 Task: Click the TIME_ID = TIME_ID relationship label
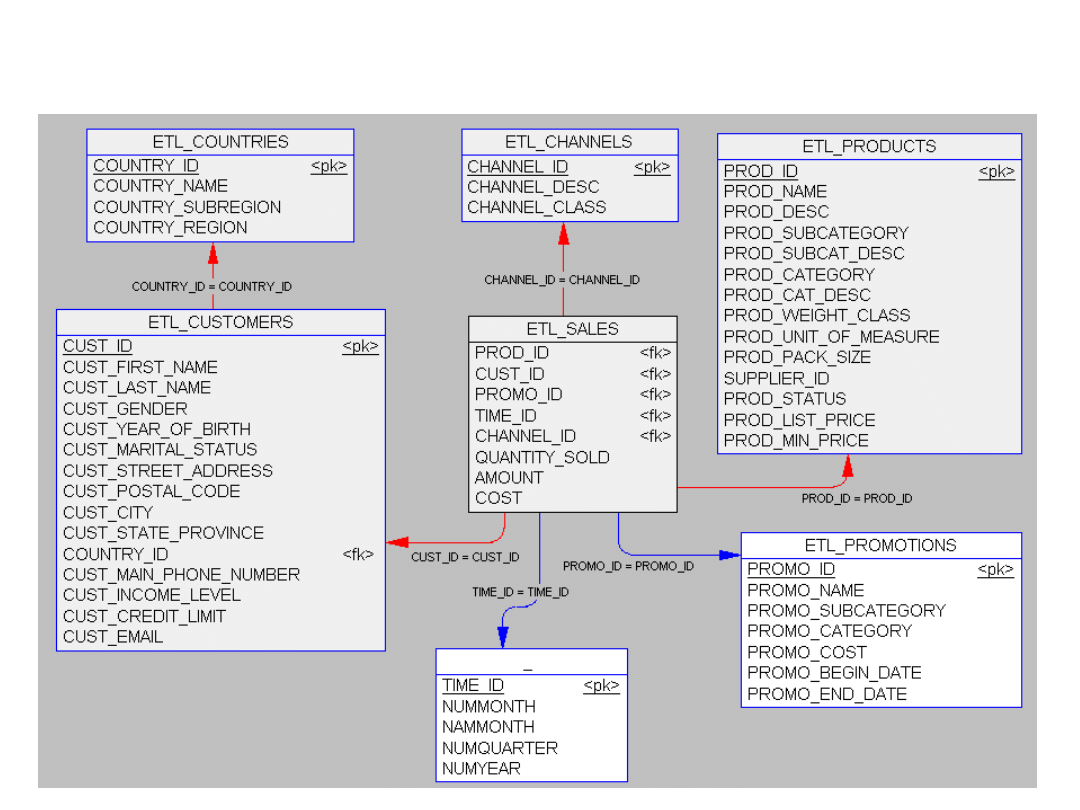[520, 592]
